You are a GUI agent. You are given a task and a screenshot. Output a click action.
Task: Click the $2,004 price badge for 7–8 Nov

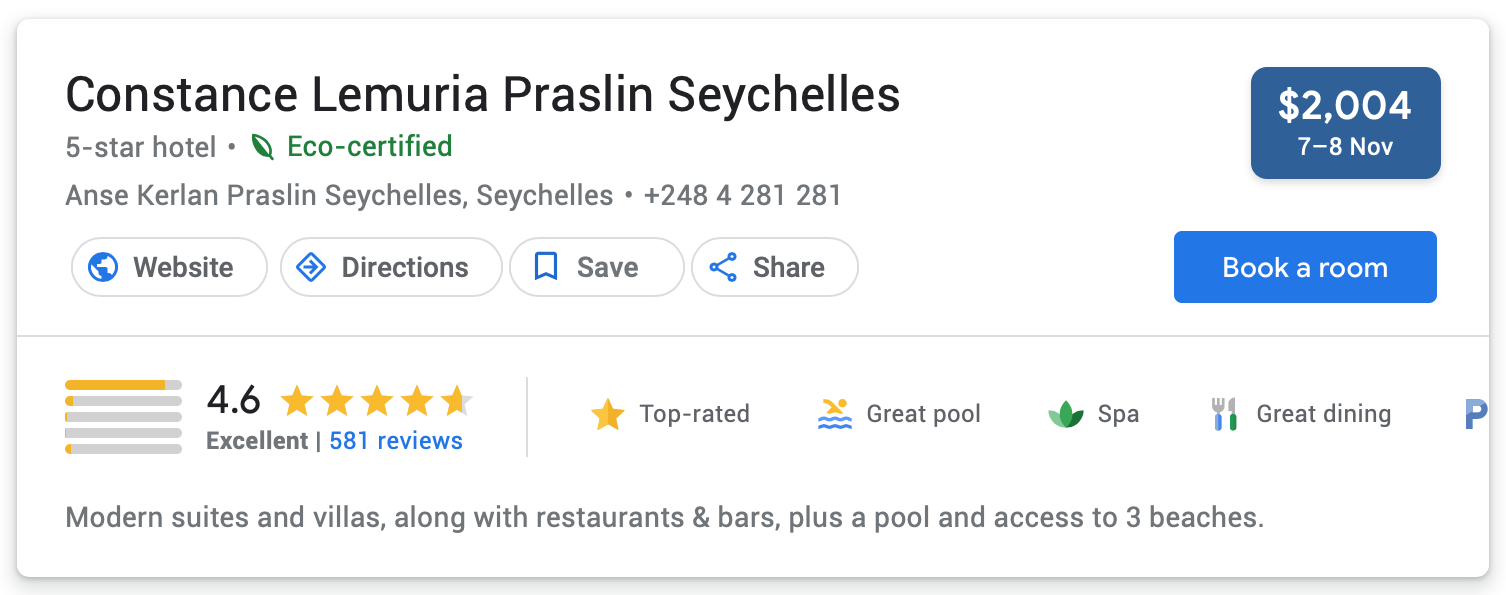point(1345,123)
